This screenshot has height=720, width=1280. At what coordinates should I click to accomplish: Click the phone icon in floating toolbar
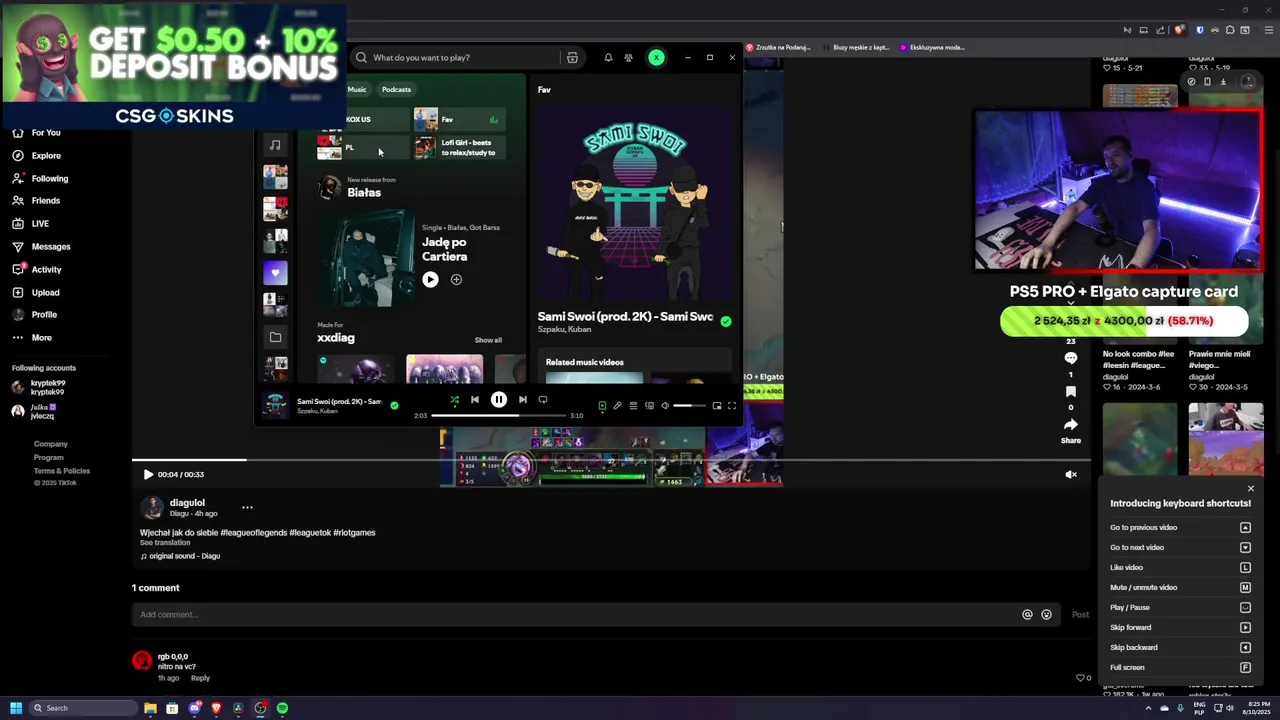(x=1207, y=82)
